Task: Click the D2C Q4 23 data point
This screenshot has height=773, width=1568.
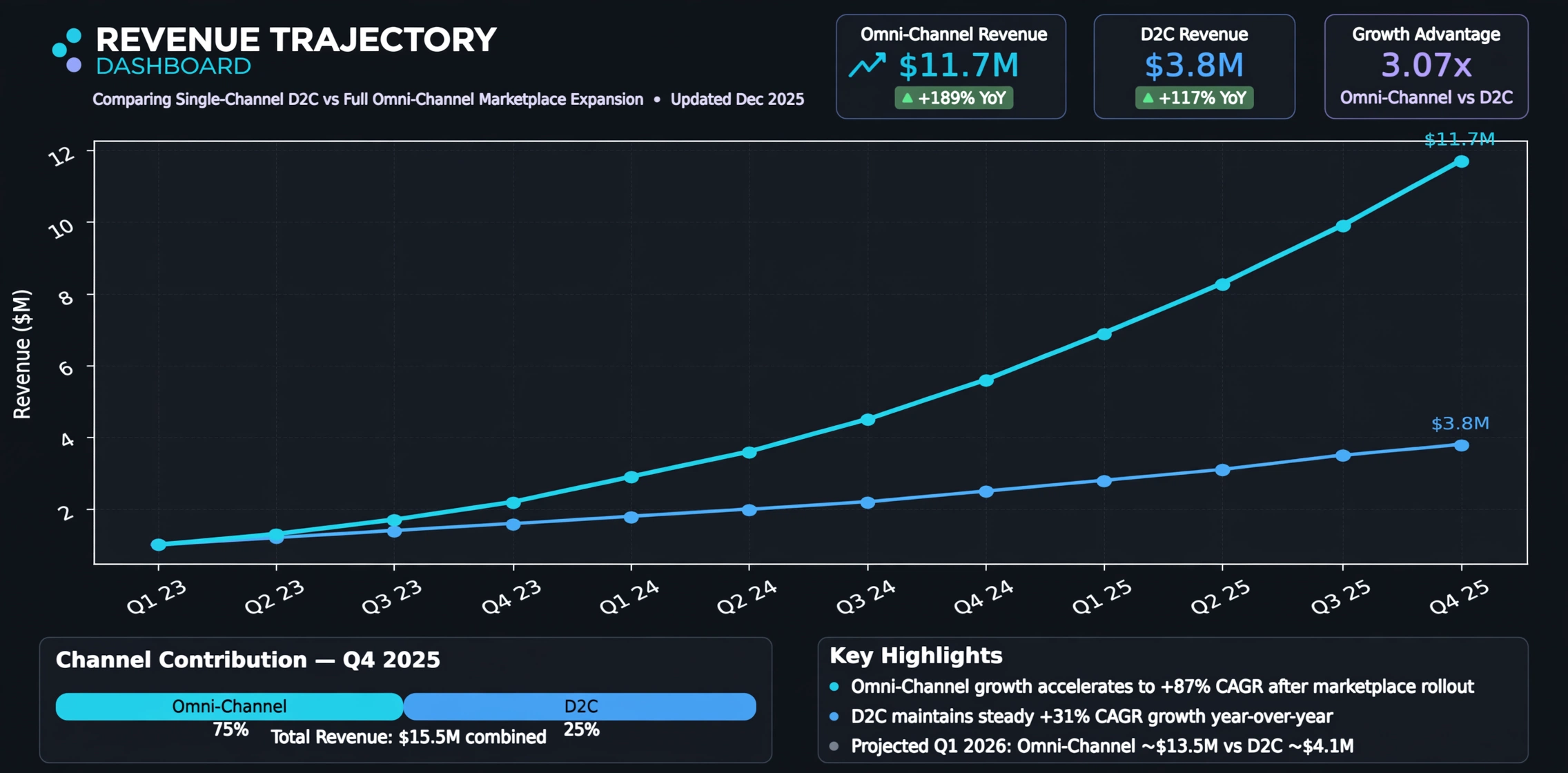Action: (x=513, y=525)
